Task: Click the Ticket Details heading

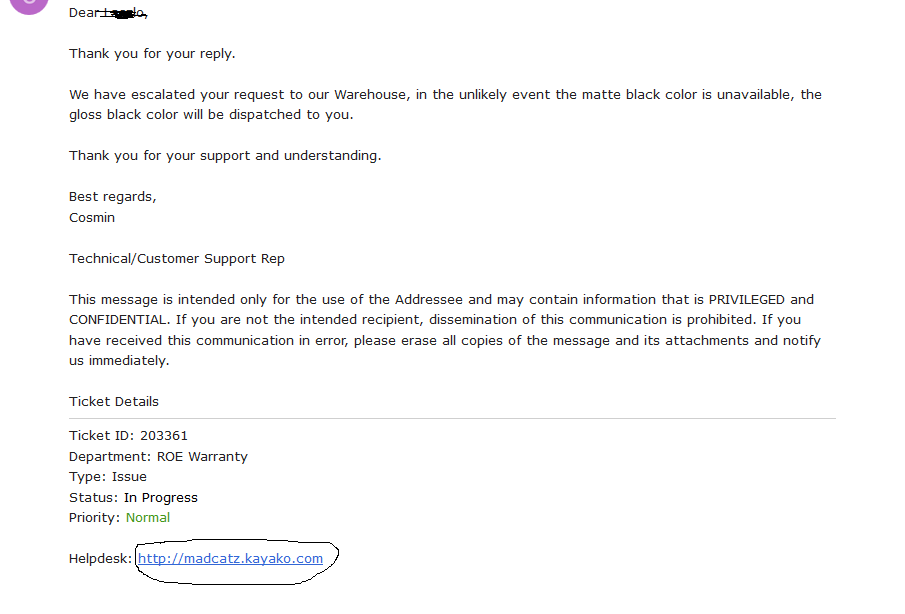Action: point(114,402)
